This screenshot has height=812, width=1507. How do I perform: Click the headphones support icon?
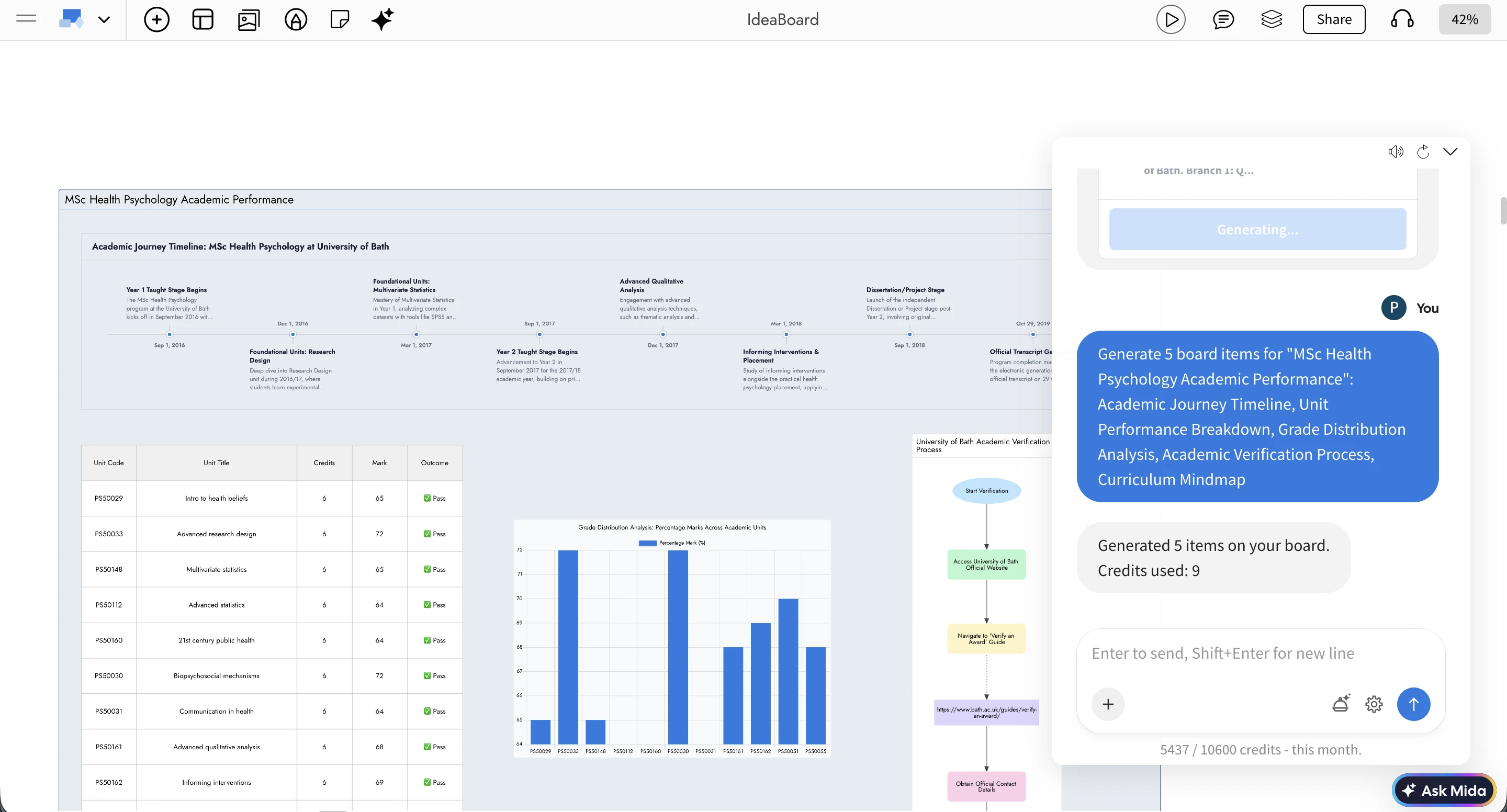tap(1402, 19)
